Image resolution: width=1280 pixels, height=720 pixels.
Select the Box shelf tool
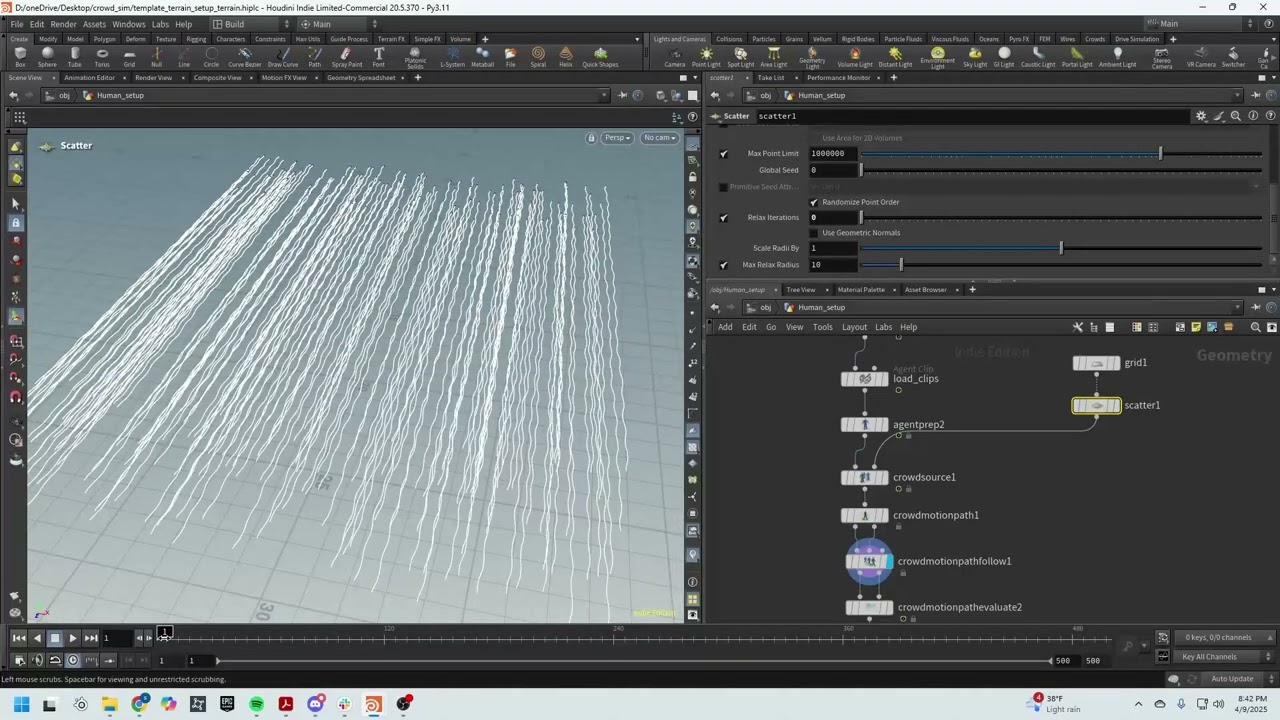click(x=20, y=57)
